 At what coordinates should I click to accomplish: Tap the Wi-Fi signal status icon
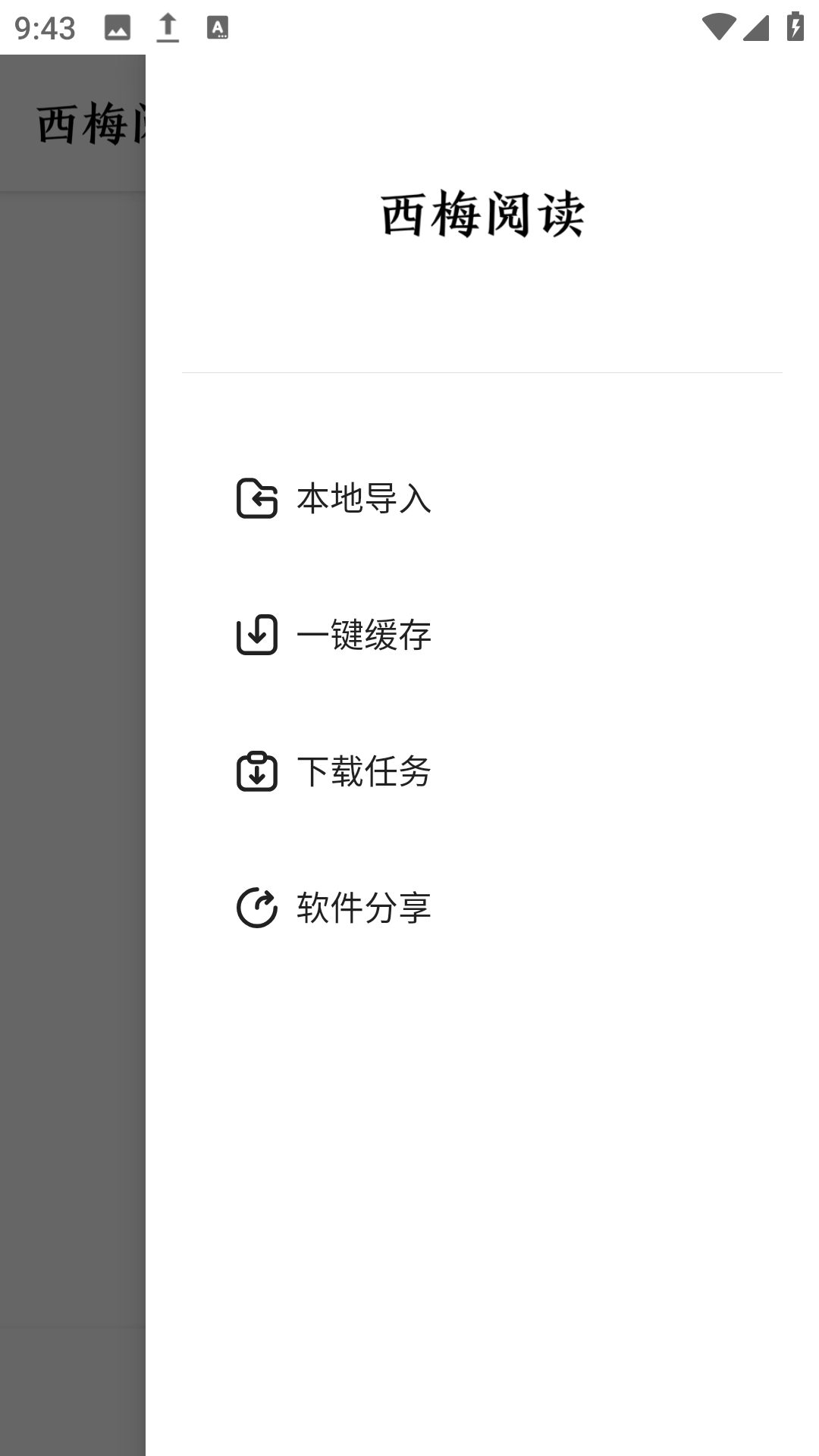tap(718, 27)
